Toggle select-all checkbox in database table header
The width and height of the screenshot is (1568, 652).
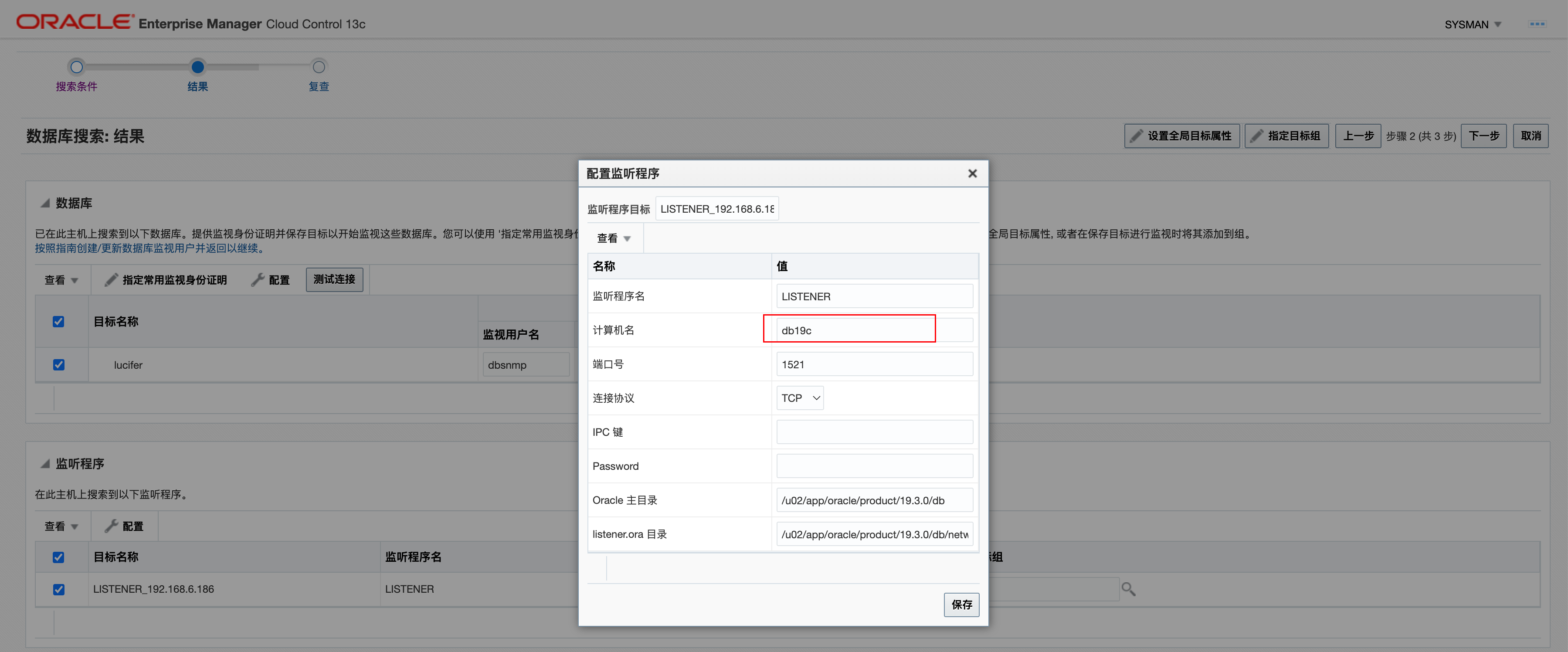[58, 322]
